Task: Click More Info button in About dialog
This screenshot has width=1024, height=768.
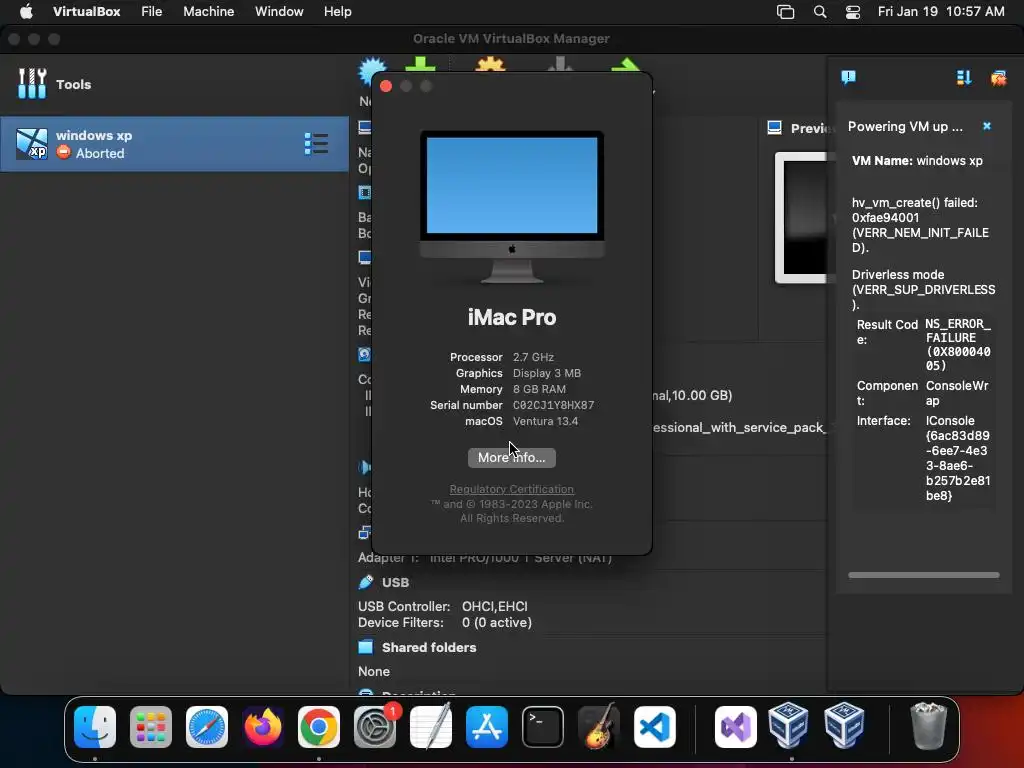Action: [511, 457]
